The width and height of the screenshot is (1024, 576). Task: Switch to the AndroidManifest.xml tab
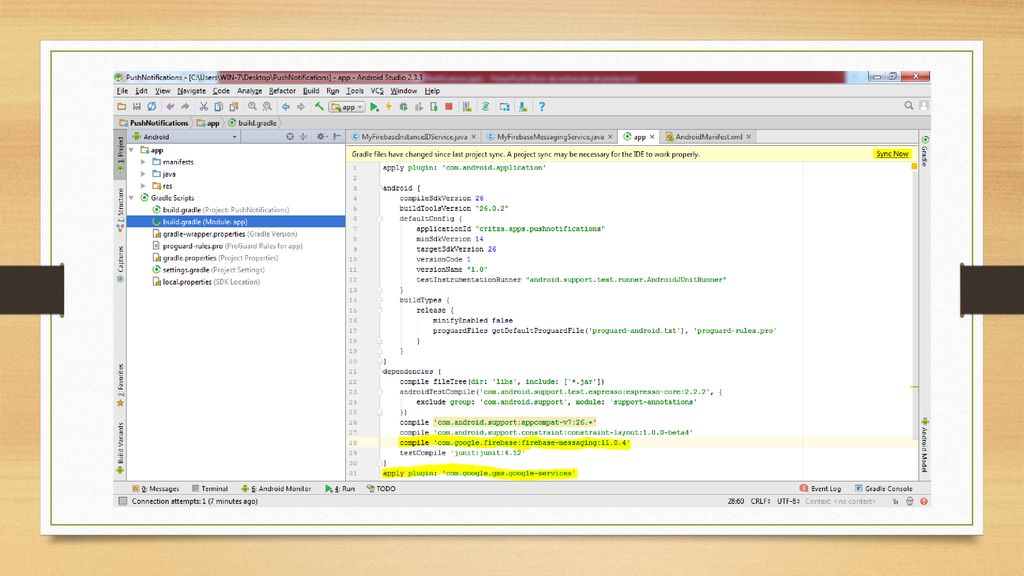click(x=708, y=136)
